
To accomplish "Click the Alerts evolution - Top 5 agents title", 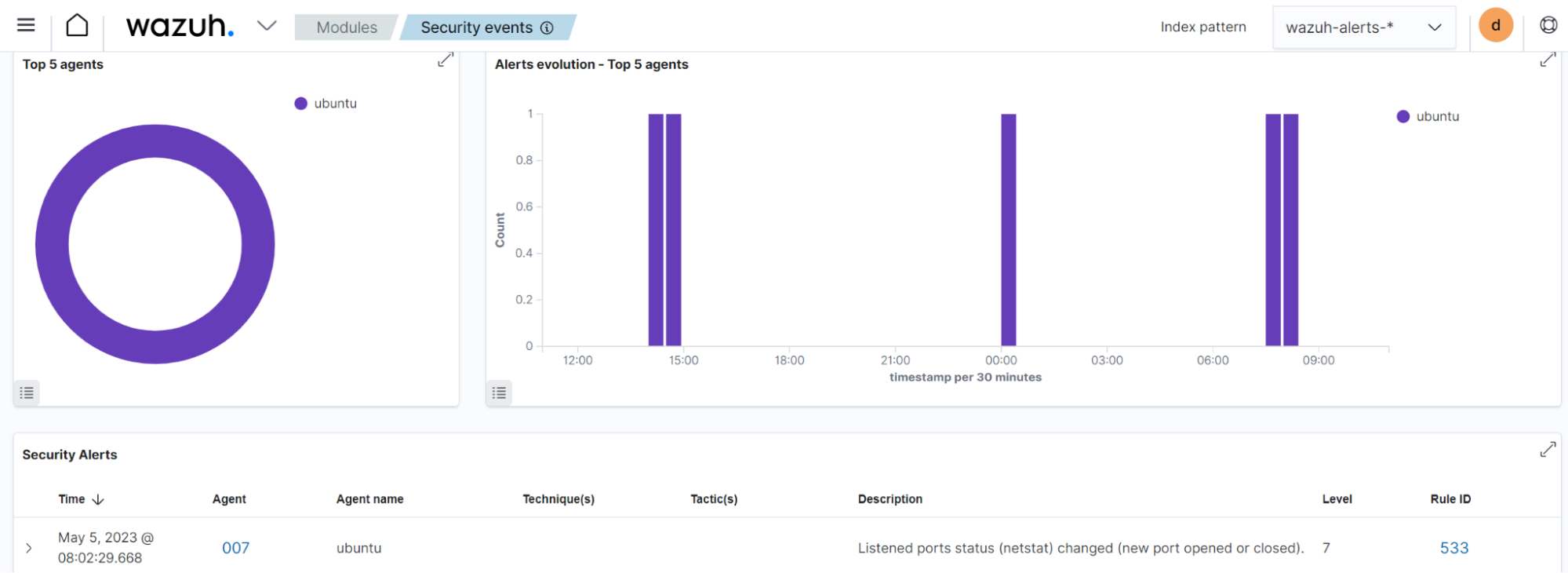I will click(591, 64).
